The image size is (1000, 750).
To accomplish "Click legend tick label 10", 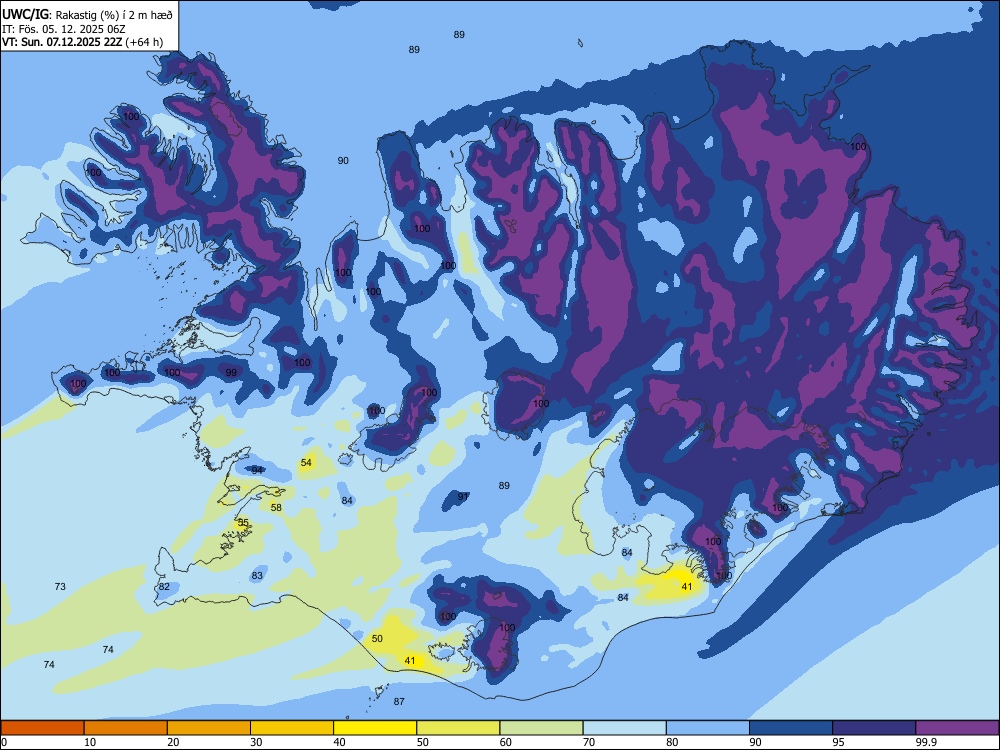I will (90, 742).
